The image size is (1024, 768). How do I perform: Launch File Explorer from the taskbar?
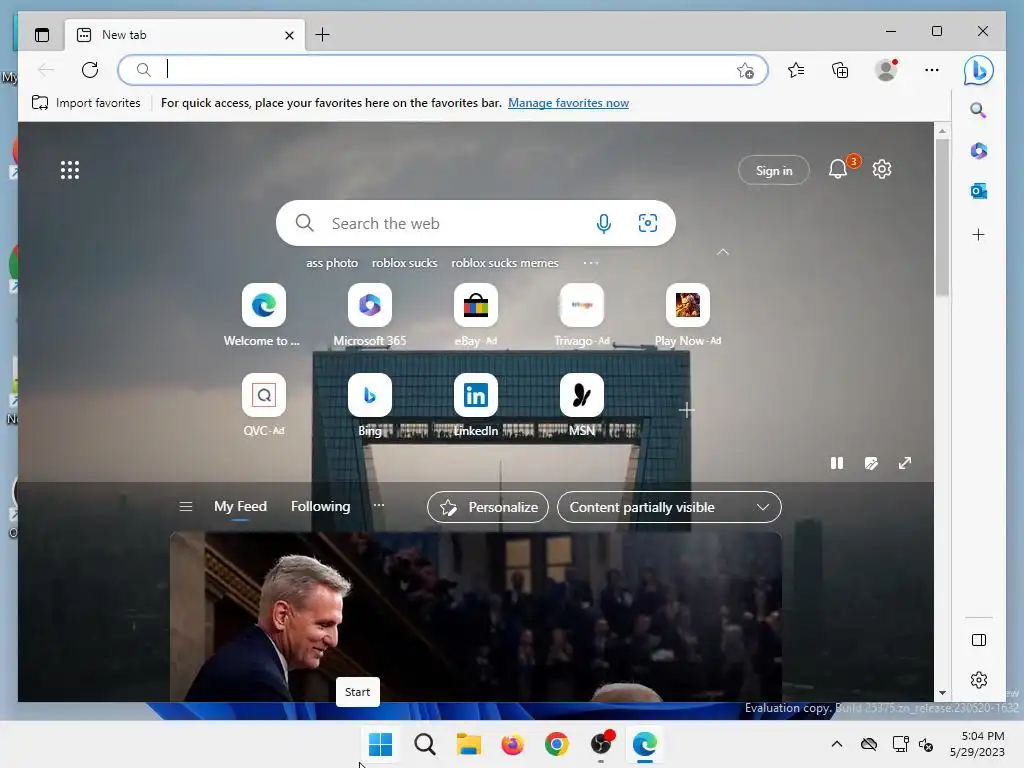click(468, 744)
